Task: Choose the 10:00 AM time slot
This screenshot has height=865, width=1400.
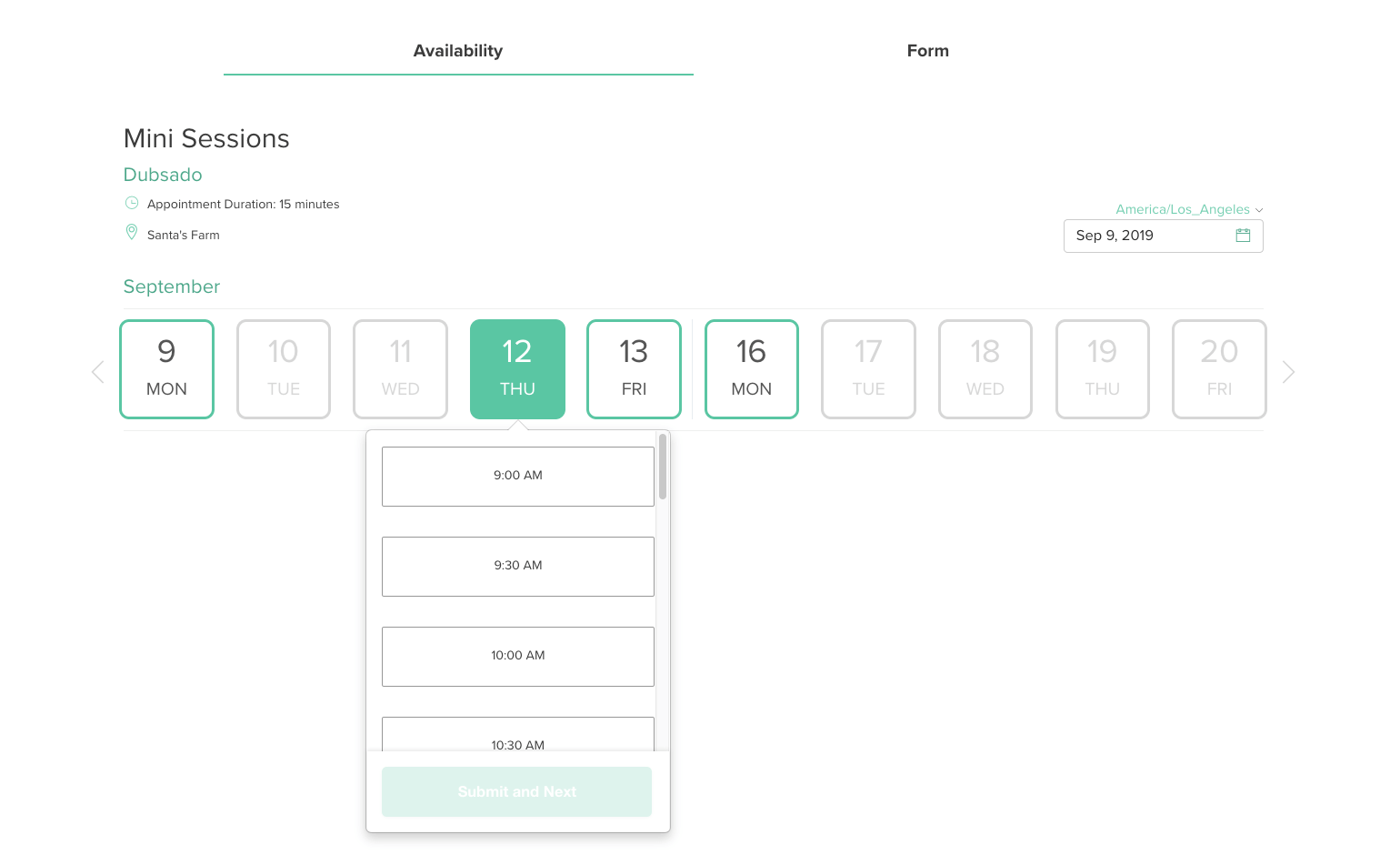Action: [518, 656]
